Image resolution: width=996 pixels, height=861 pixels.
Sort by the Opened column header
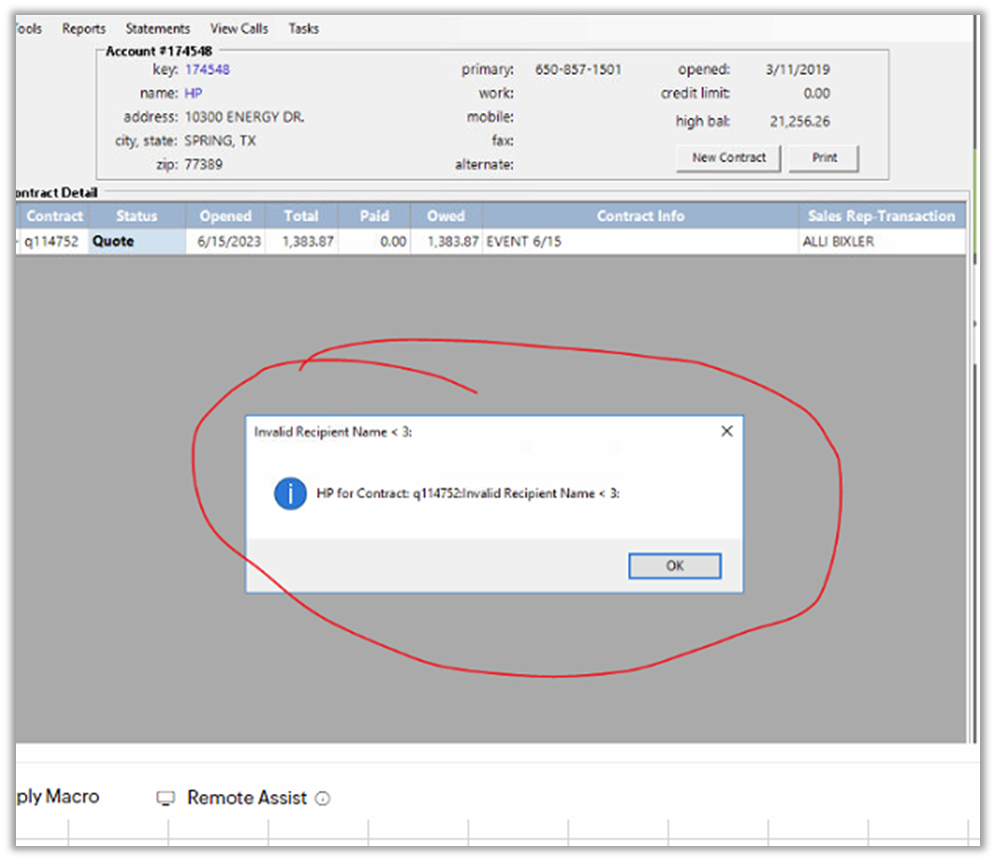click(225, 216)
